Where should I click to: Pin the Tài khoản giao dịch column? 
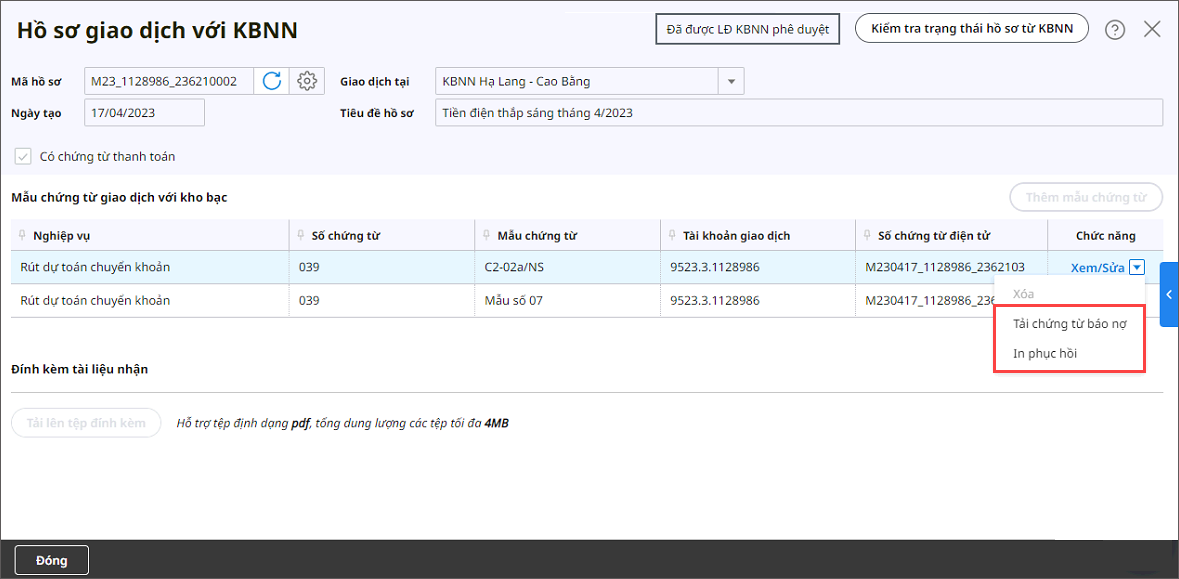pyautogui.click(x=672, y=236)
